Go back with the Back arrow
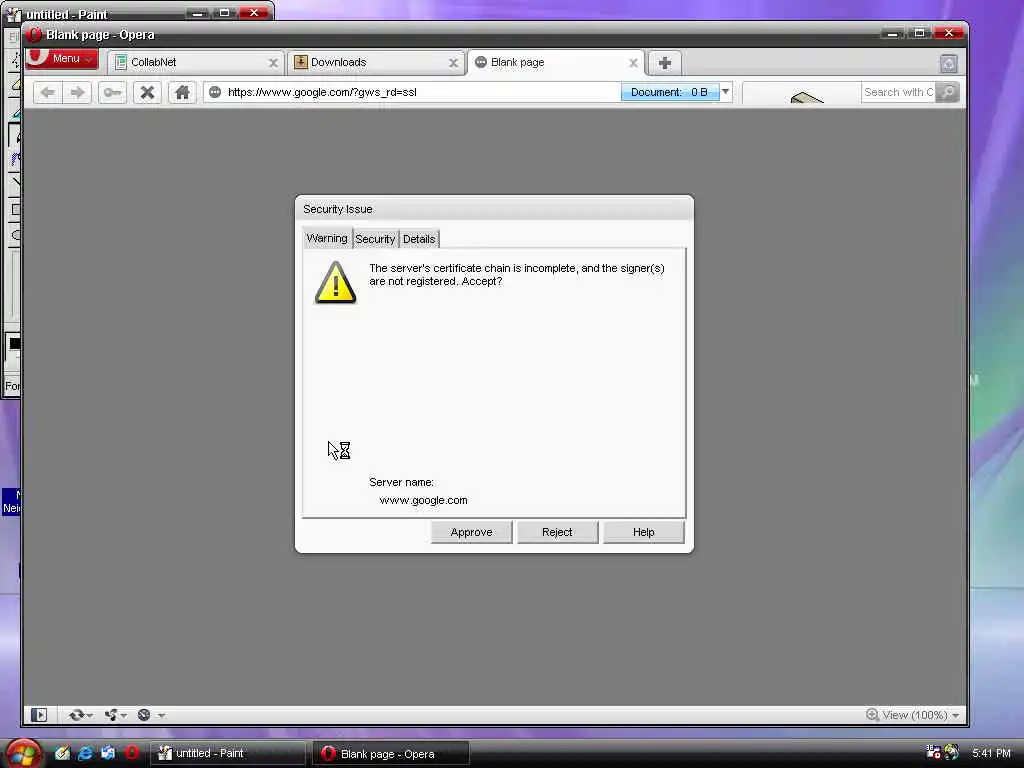Viewport: 1024px width, 768px height. (x=48, y=92)
